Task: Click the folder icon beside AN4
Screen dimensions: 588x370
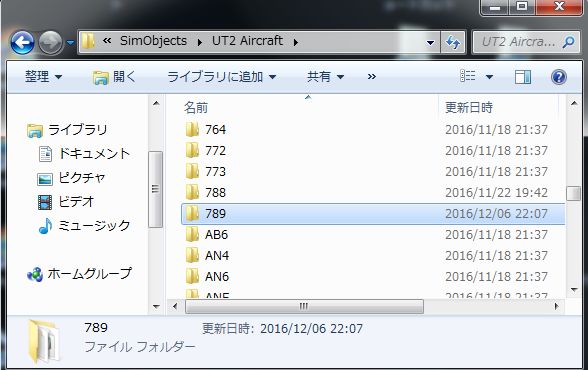Action: point(192,255)
